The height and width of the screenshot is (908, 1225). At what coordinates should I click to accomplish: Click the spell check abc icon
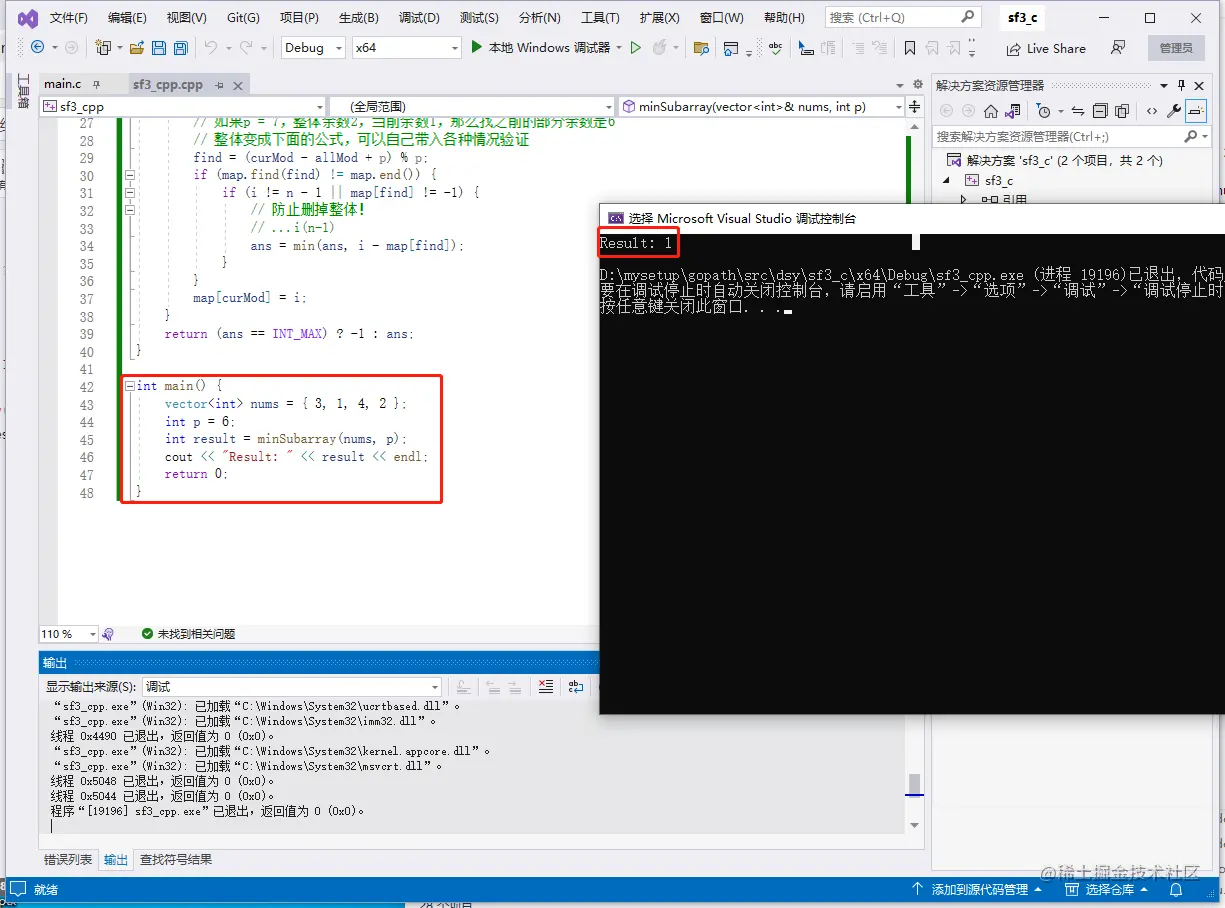(x=775, y=47)
